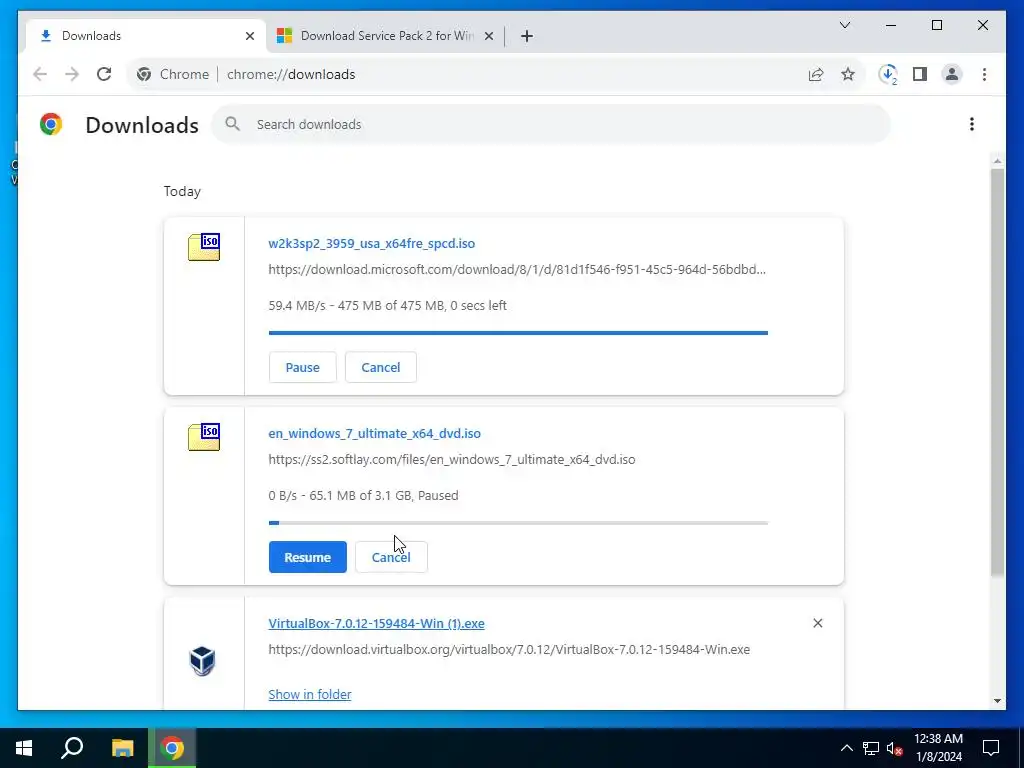The width and height of the screenshot is (1024, 768).
Task: Open File Explorer from taskbar
Action: click(122, 748)
